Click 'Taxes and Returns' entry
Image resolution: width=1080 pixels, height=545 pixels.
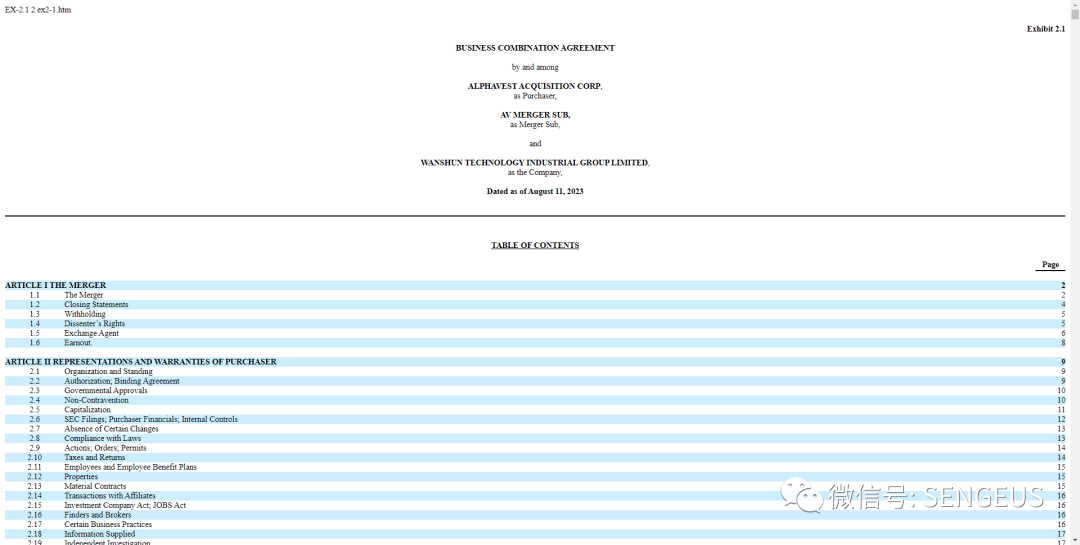coord(95,457)
